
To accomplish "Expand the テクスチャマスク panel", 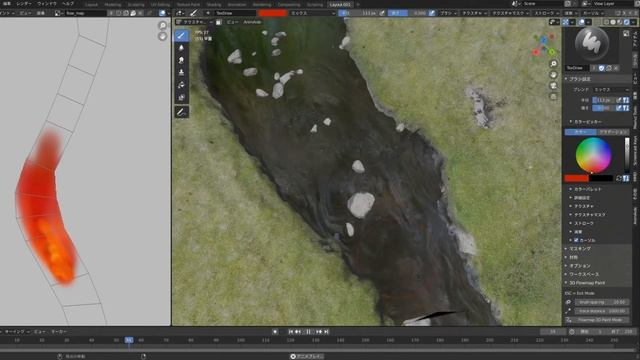I will [590, 215].
